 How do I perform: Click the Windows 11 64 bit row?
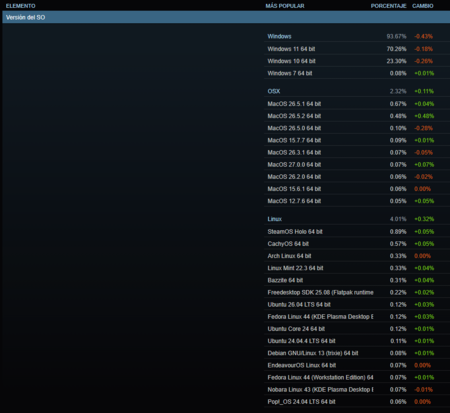[357, 49]
